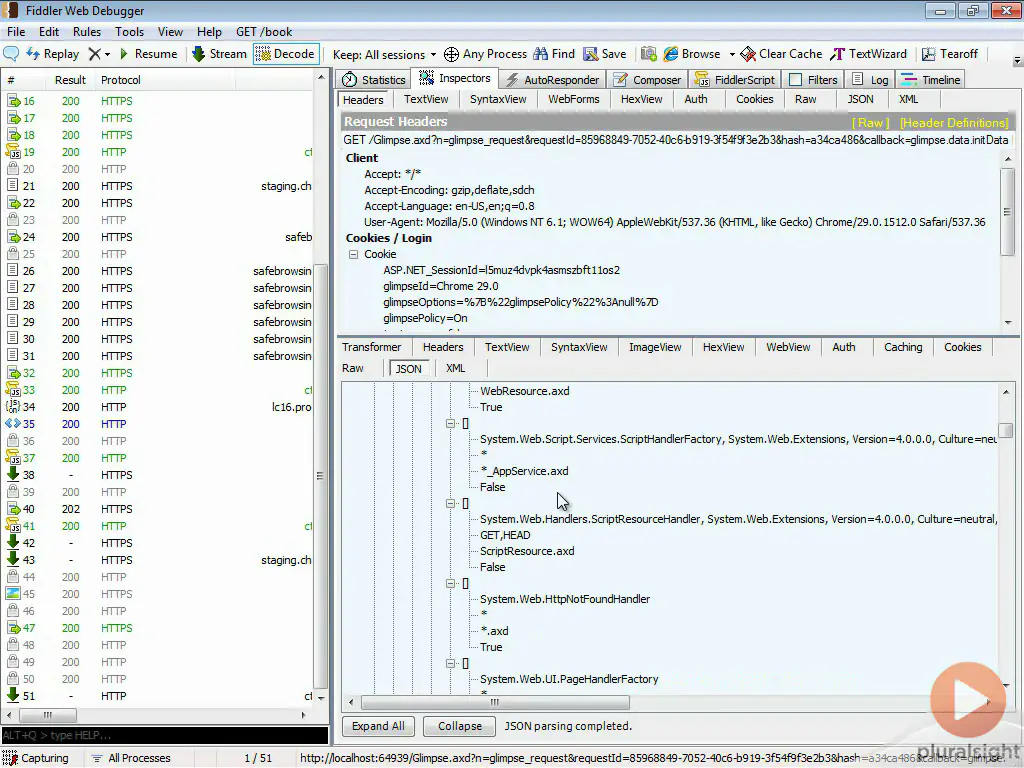Open the Rules menu
The width and height of the screenshot is (1024, 768).
tap(87, 31)
